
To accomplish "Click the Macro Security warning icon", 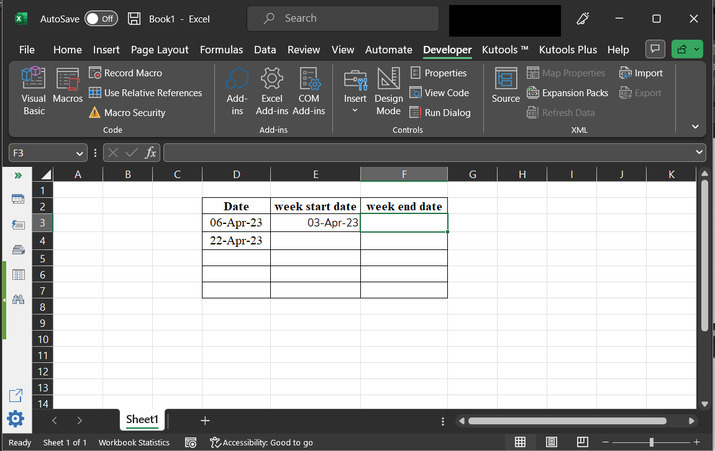I will coord(95,113).
